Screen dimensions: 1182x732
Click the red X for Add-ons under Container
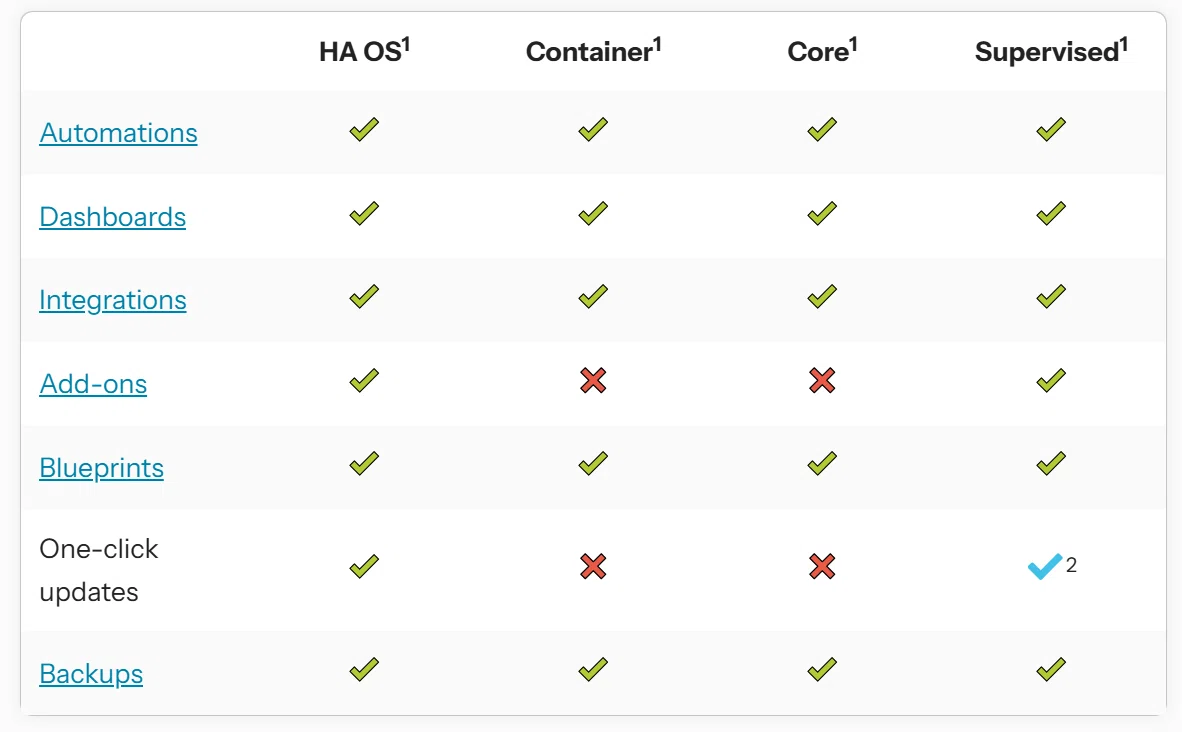593,380
